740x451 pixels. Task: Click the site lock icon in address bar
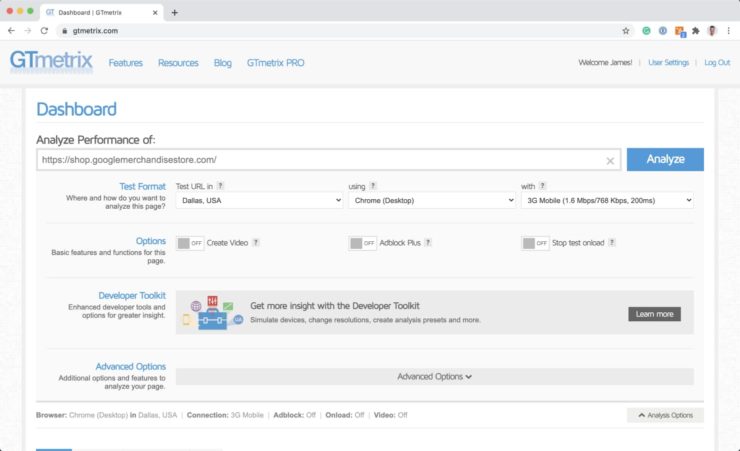[65, 31]
